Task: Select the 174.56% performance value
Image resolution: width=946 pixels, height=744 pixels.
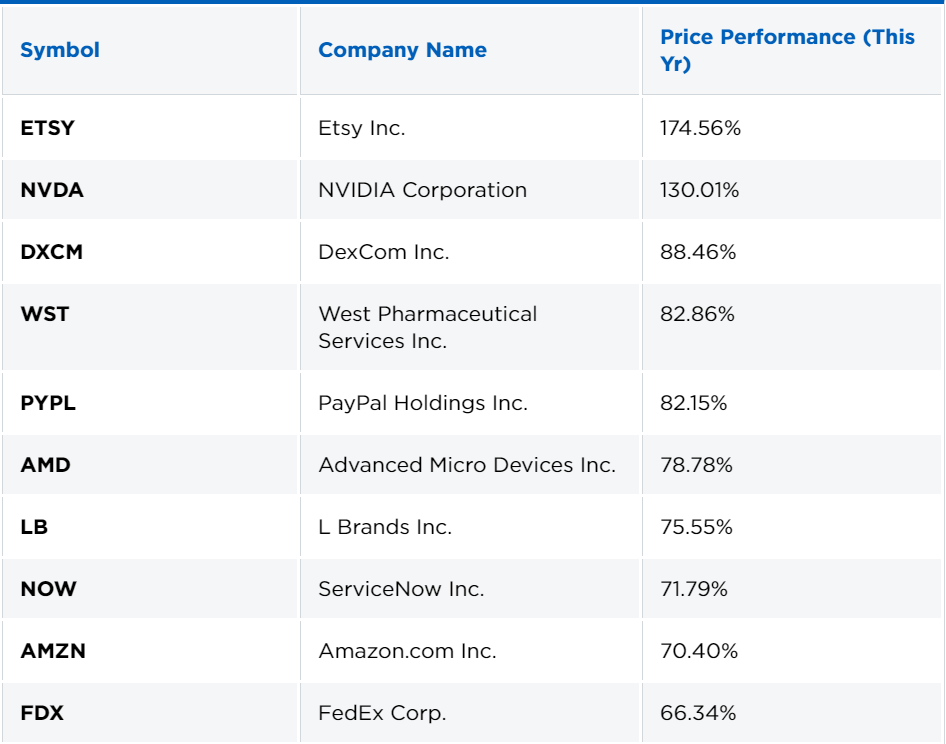Action: (700, 128)
